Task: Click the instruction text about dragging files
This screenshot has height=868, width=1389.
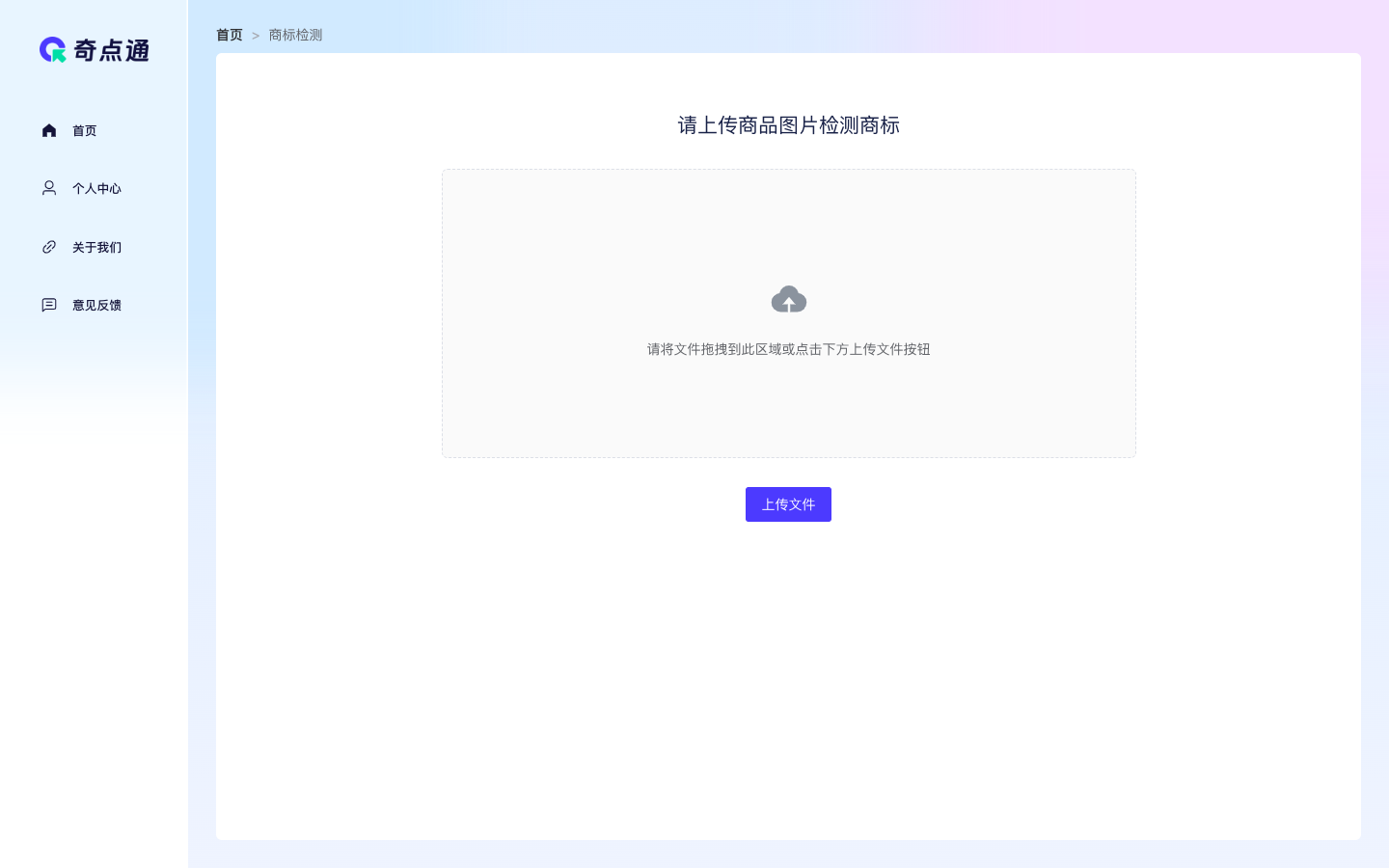Action: point(788,349)
